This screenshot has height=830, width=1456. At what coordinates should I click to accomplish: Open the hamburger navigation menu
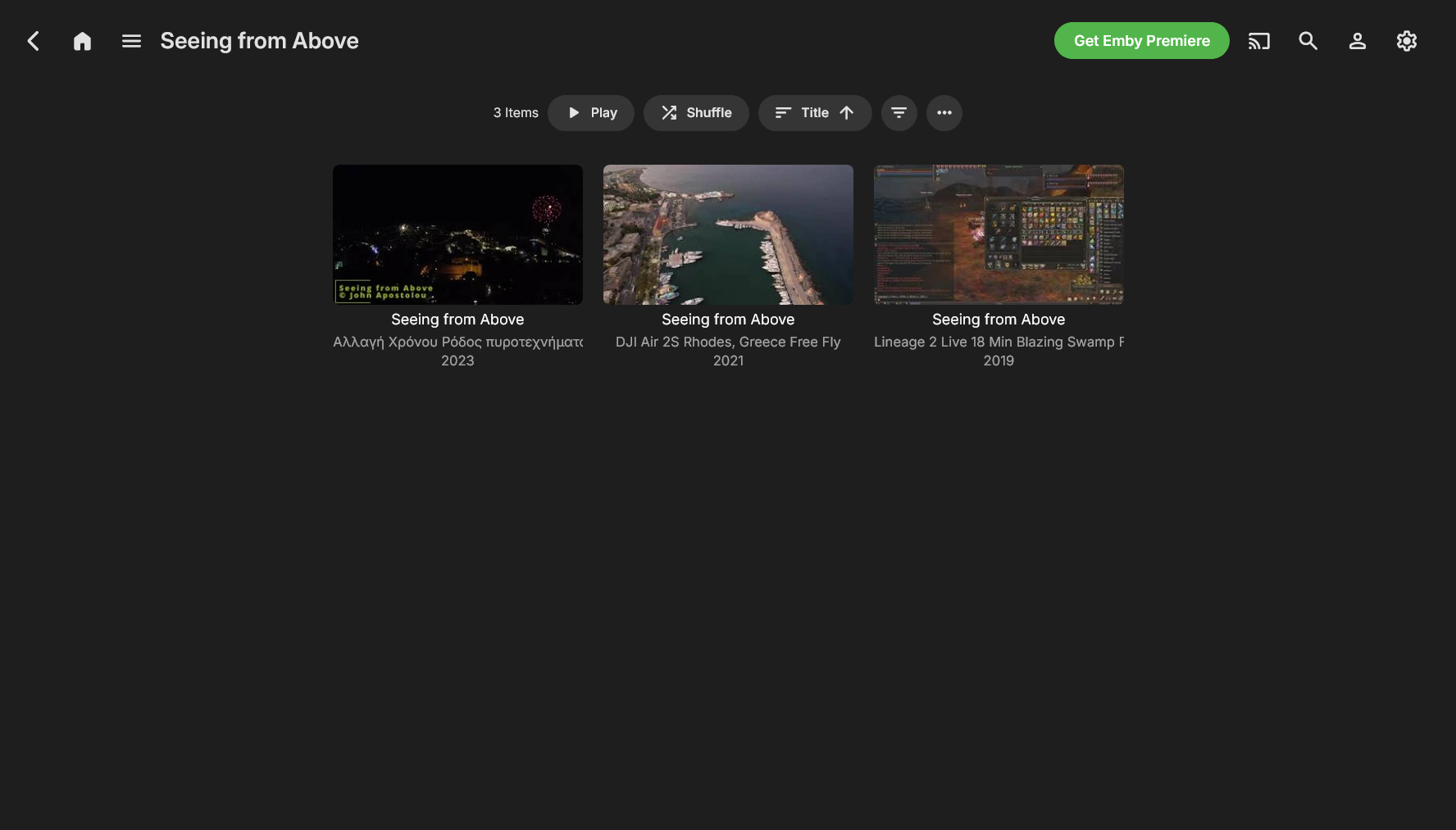click(131, 41)
